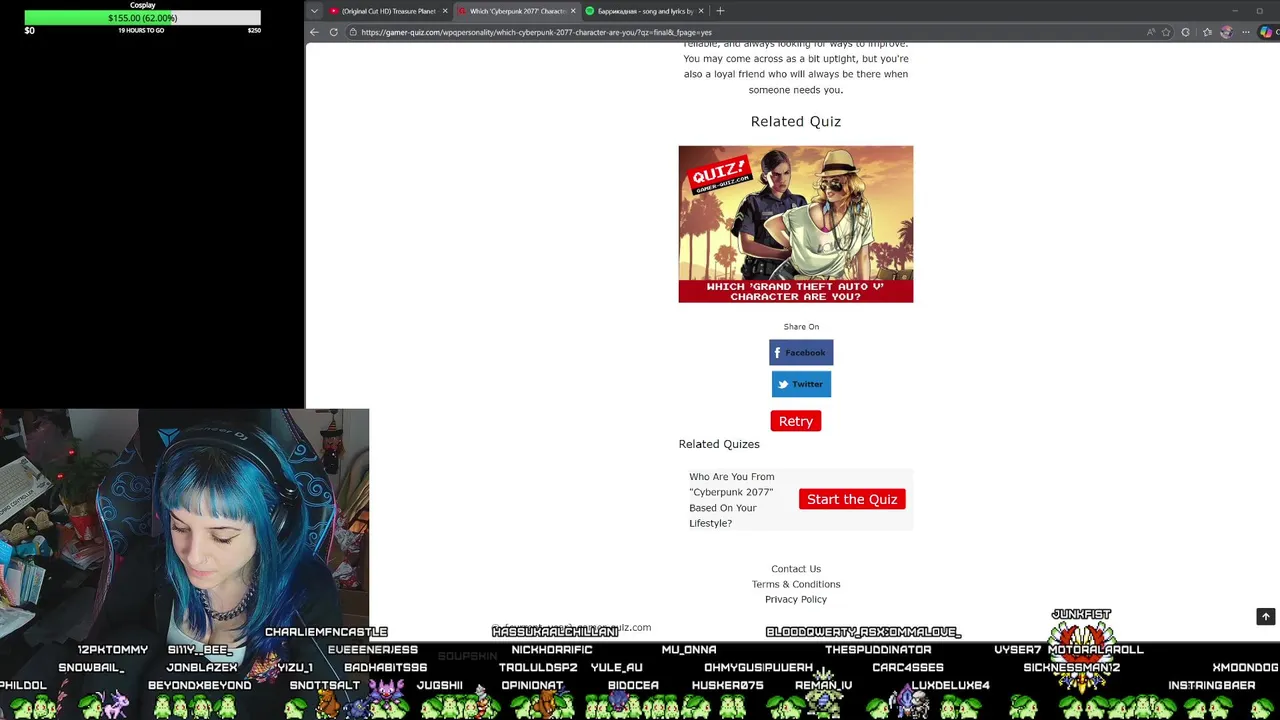Open the Contact Us link
1280x720 pixels.
point(796,569)
